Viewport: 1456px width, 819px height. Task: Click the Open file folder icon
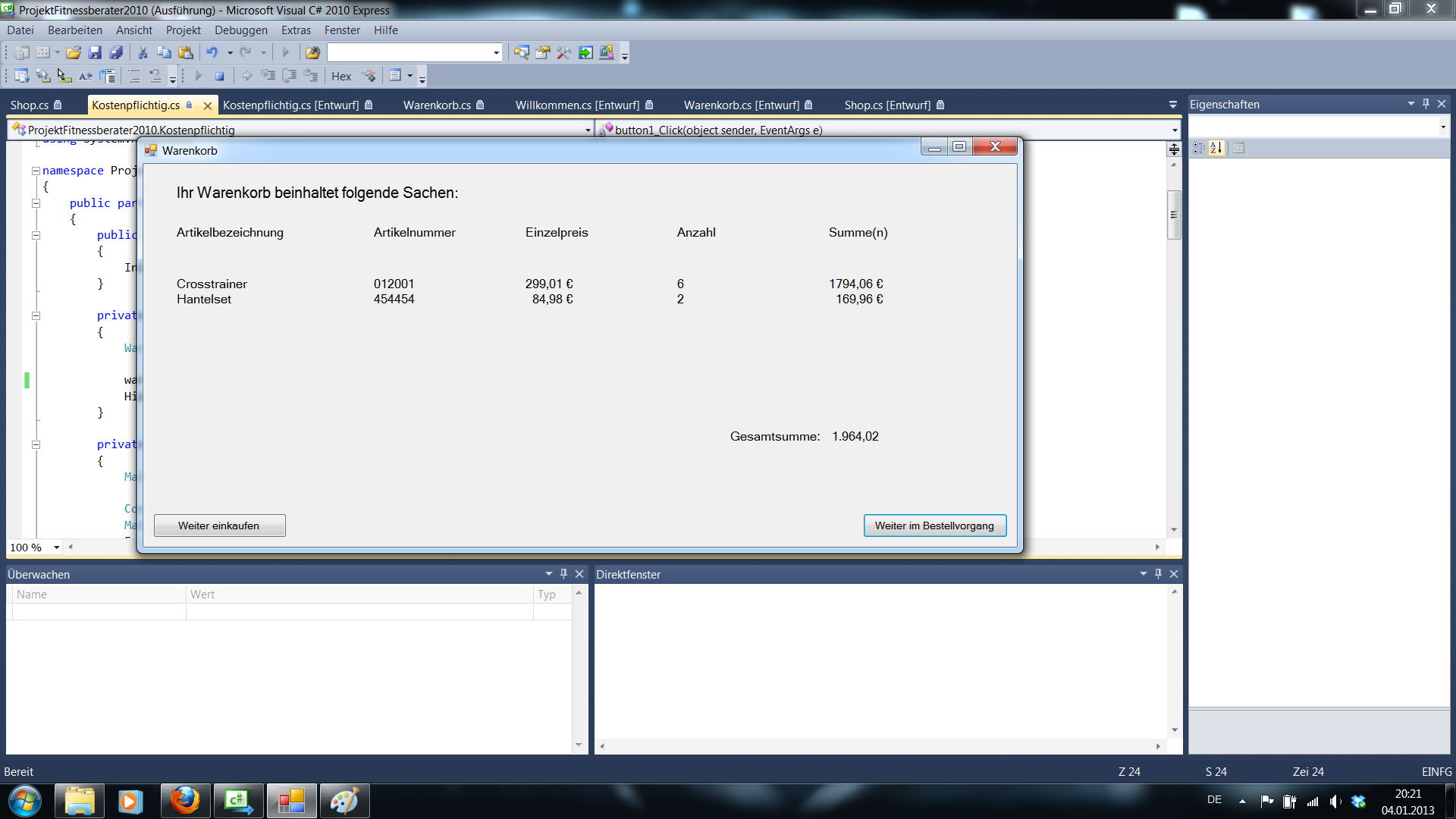(73, 53)
